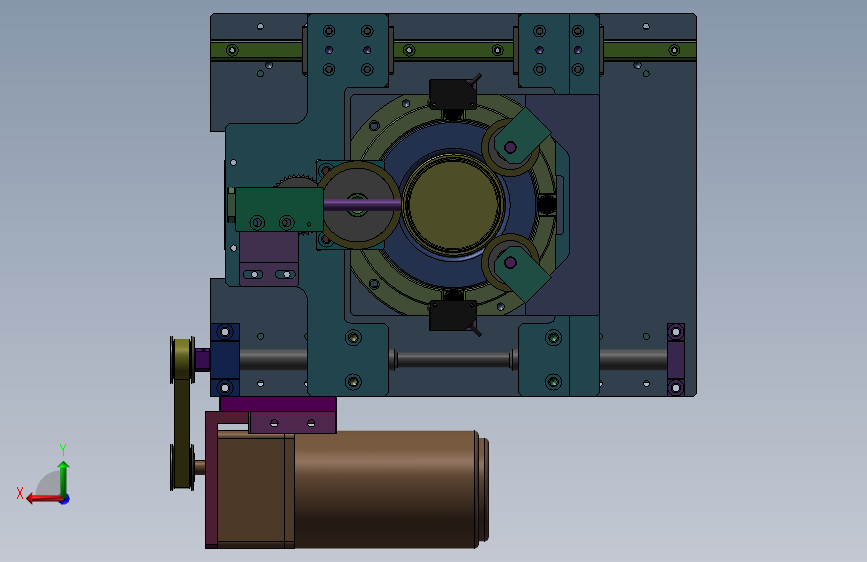Screen dimensions: 867x562
Task: Select the upper-right green roller arm
Action: coord(522,136)
